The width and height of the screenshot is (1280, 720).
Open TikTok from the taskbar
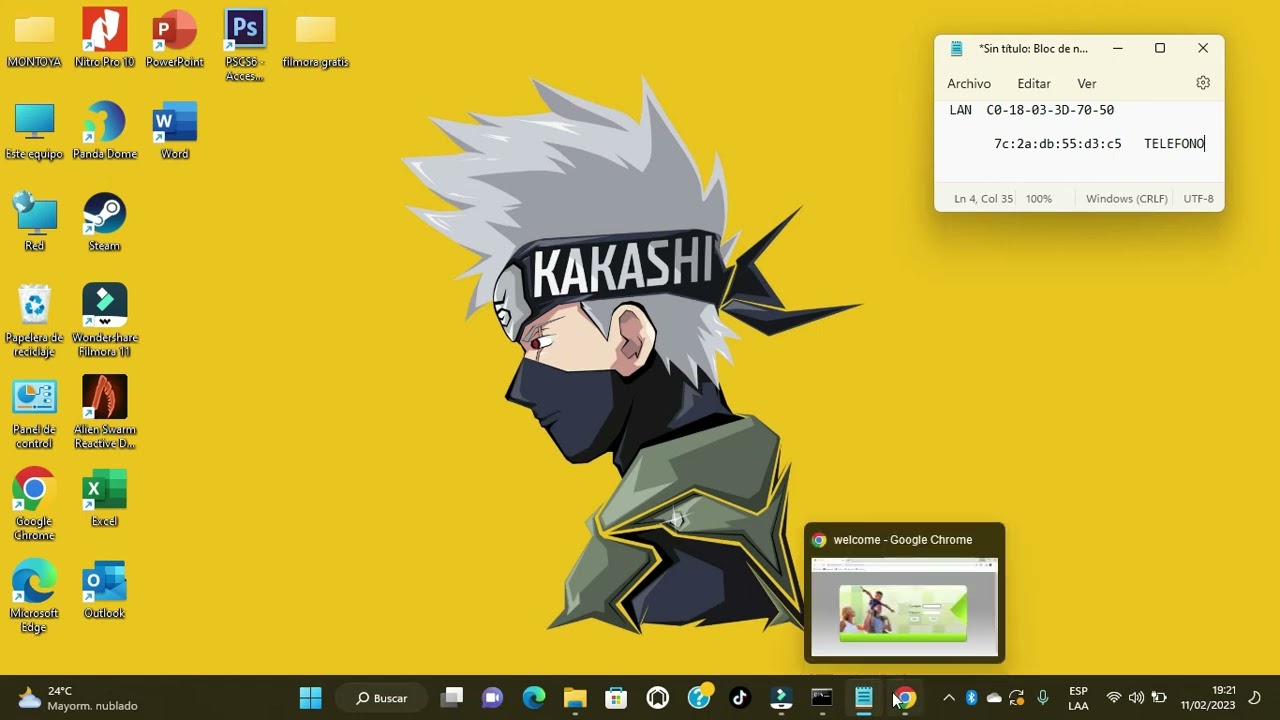click(x=740, y=698)
